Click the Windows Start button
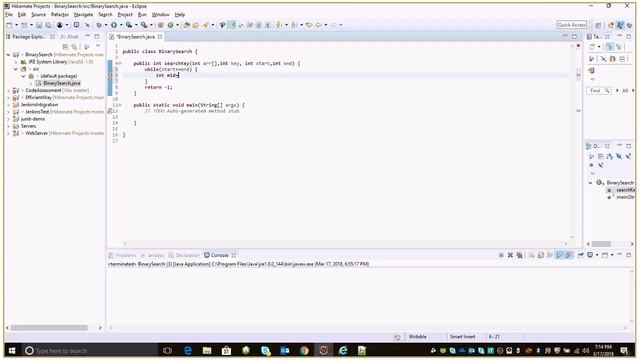 (12, 351)
